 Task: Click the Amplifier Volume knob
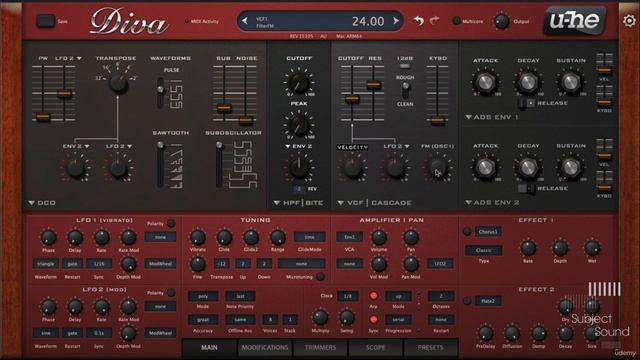coord(379,238)
